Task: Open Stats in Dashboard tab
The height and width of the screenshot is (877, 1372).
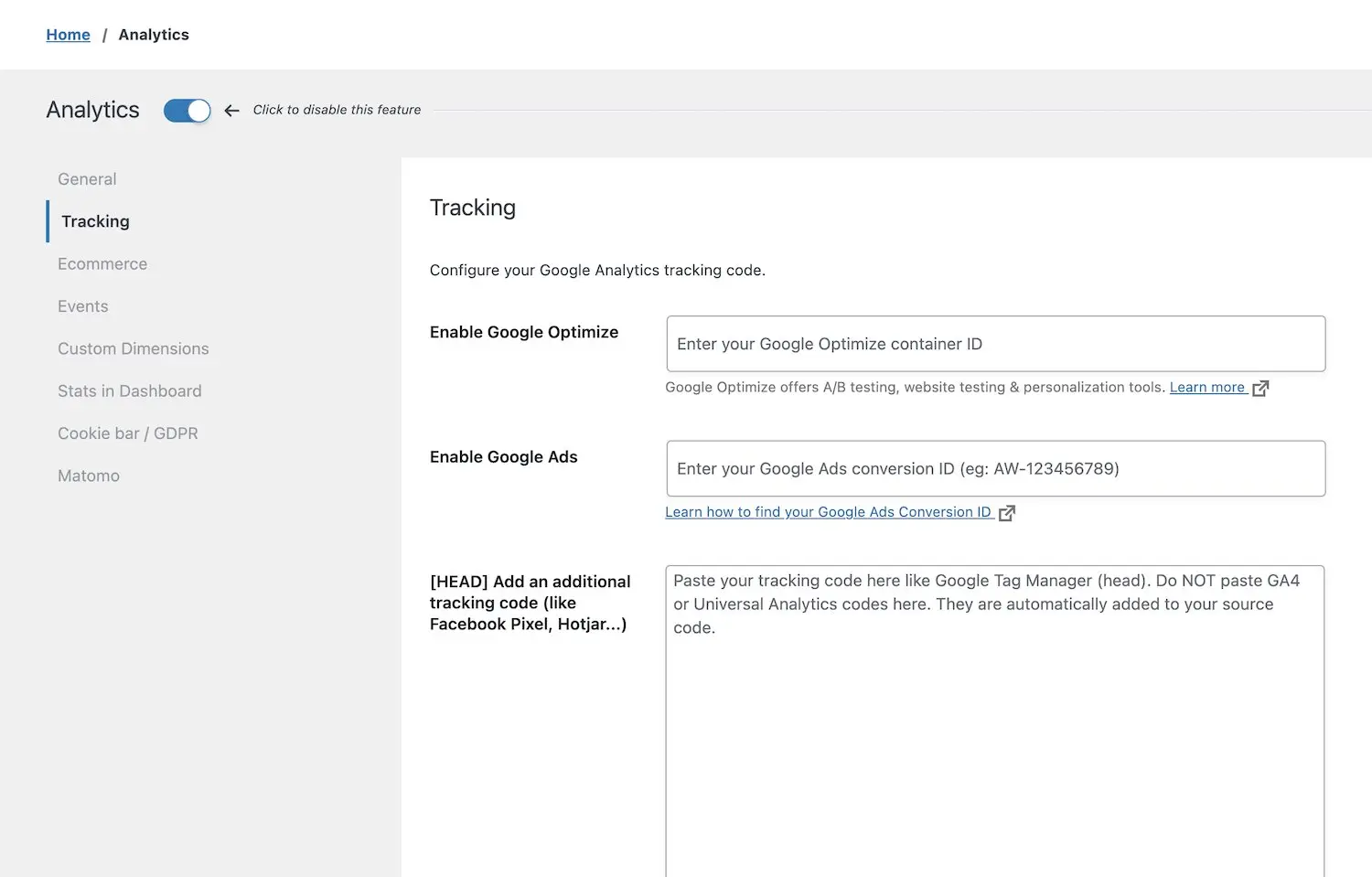Action: (130, 391)
